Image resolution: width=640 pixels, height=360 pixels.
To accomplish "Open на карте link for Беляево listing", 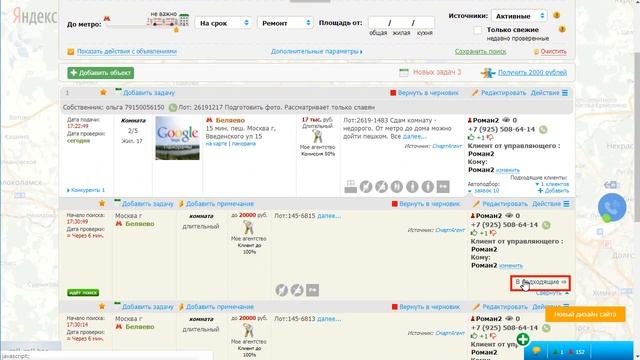I will coord(216,144).
